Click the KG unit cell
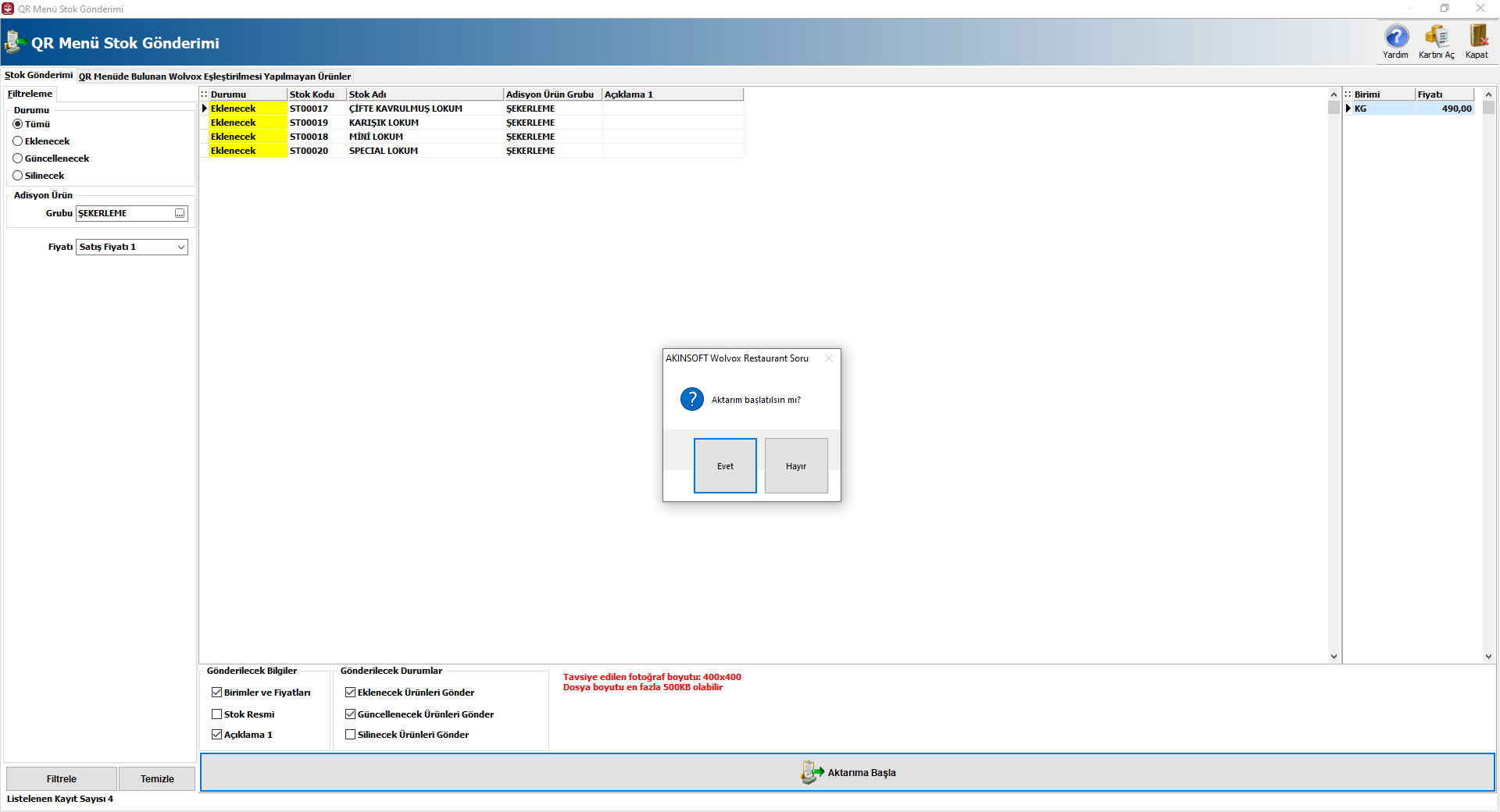The width and height of the screenshot is (1500, 812). tap(1384, 109)
